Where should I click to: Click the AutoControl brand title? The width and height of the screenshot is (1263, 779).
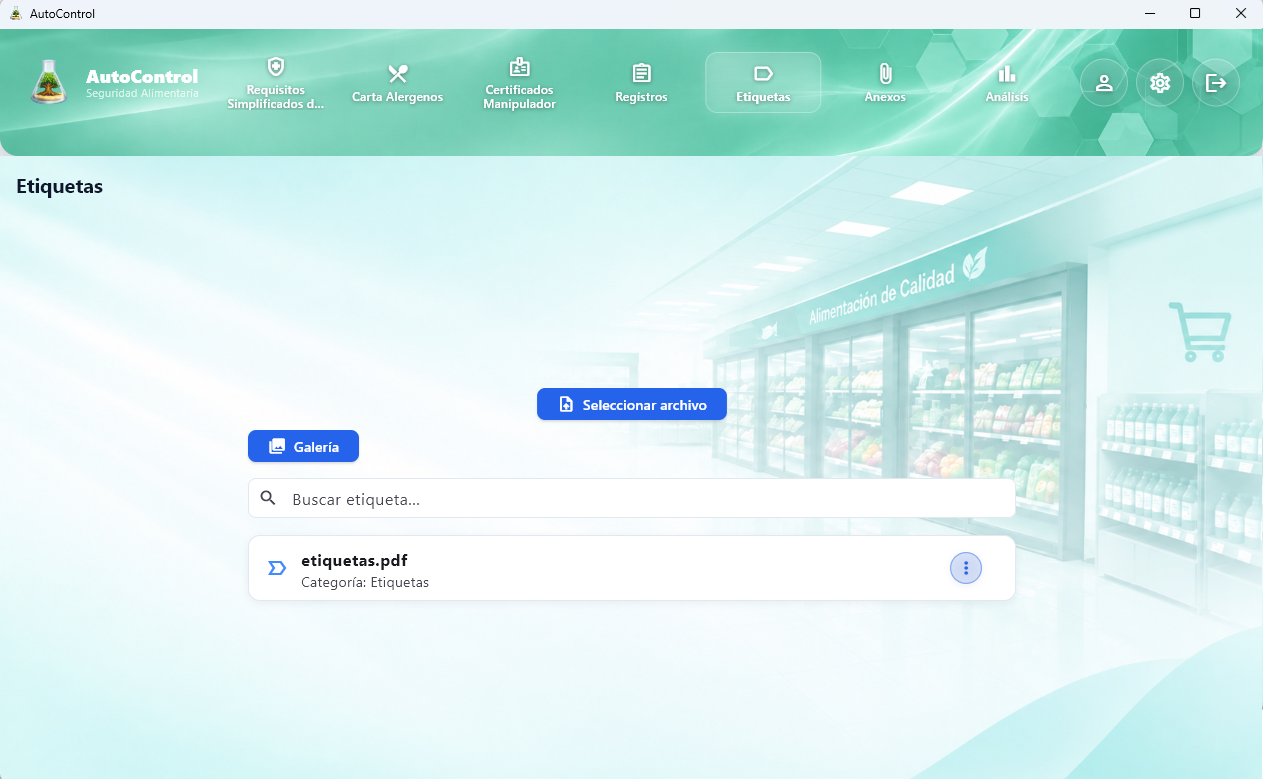click(142, 76)
